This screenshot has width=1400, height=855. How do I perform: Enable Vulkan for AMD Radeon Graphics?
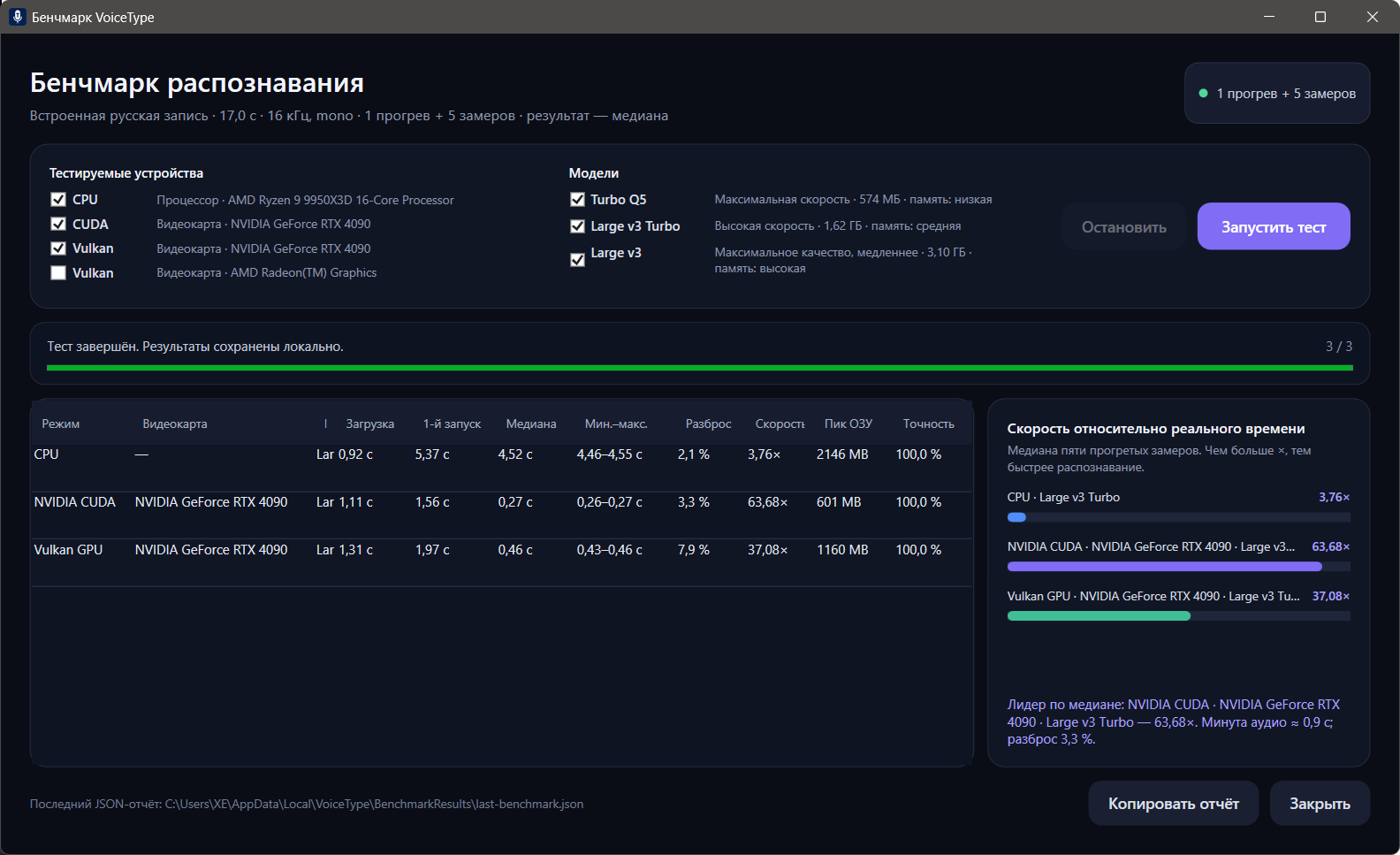(58, 273)
